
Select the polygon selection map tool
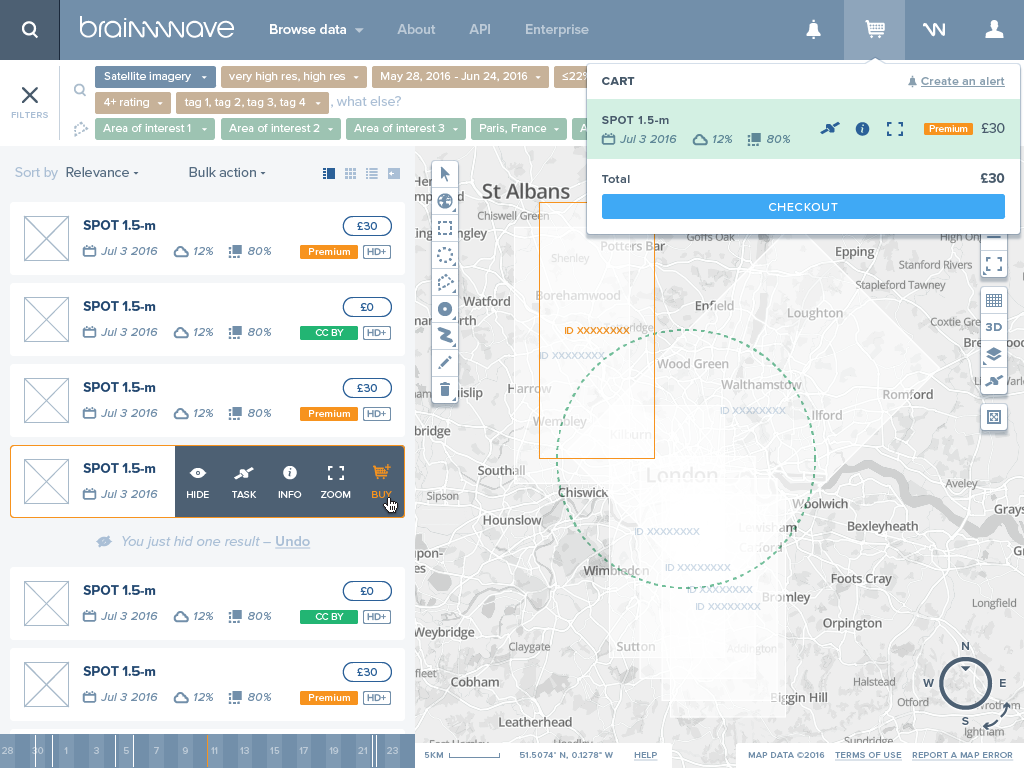pyautogui.click(x=445, y=282)
